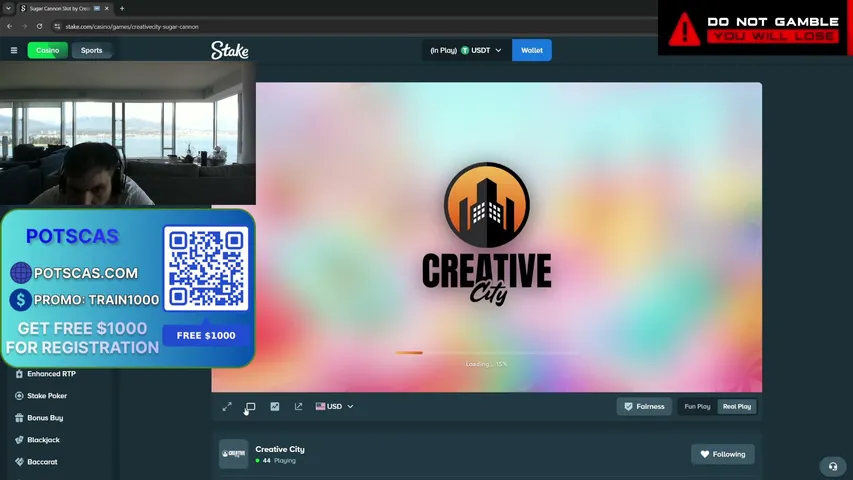Open the browser tab search dropdown
This screenshot has height=480, width=853.
click(8, 9)
